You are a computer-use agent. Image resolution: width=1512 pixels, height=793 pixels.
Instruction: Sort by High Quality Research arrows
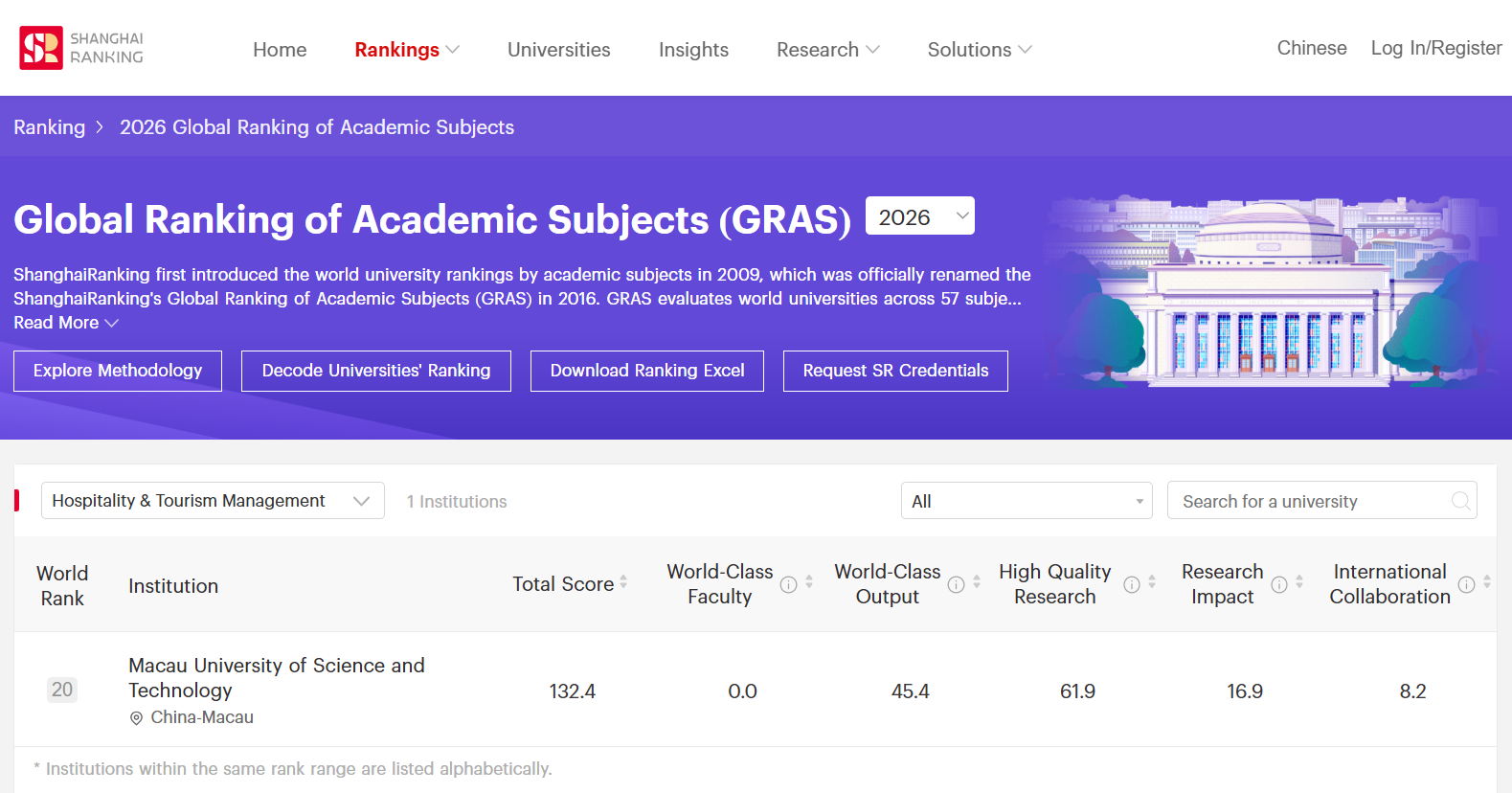[x=1152, y=581]
